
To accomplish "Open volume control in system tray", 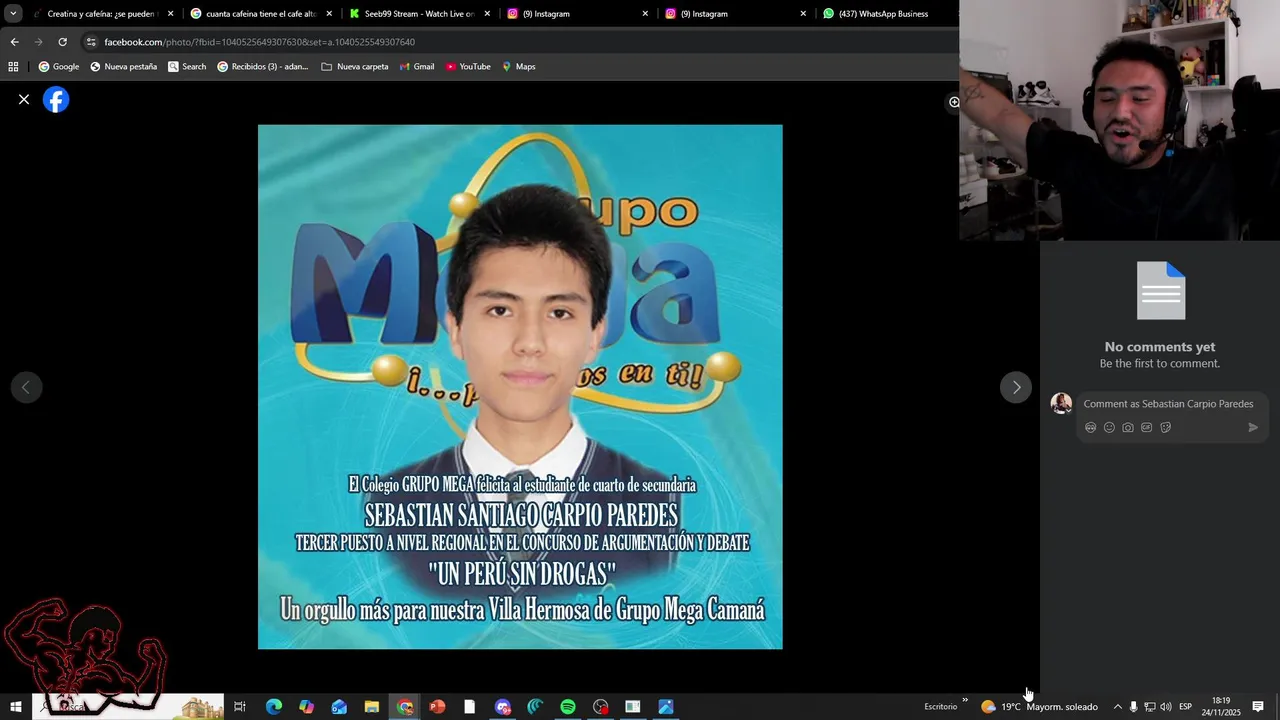I will tap(1166, 707).
